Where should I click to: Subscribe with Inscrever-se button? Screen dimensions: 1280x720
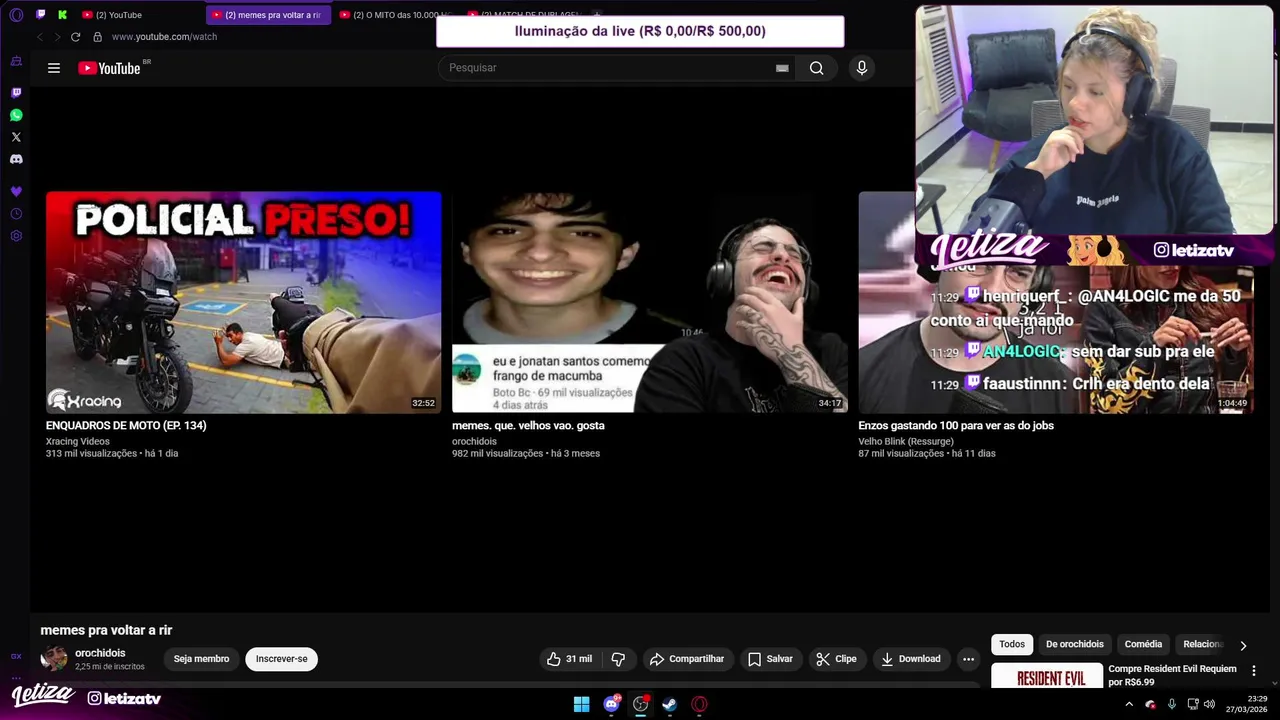click(x=281, y=659)
